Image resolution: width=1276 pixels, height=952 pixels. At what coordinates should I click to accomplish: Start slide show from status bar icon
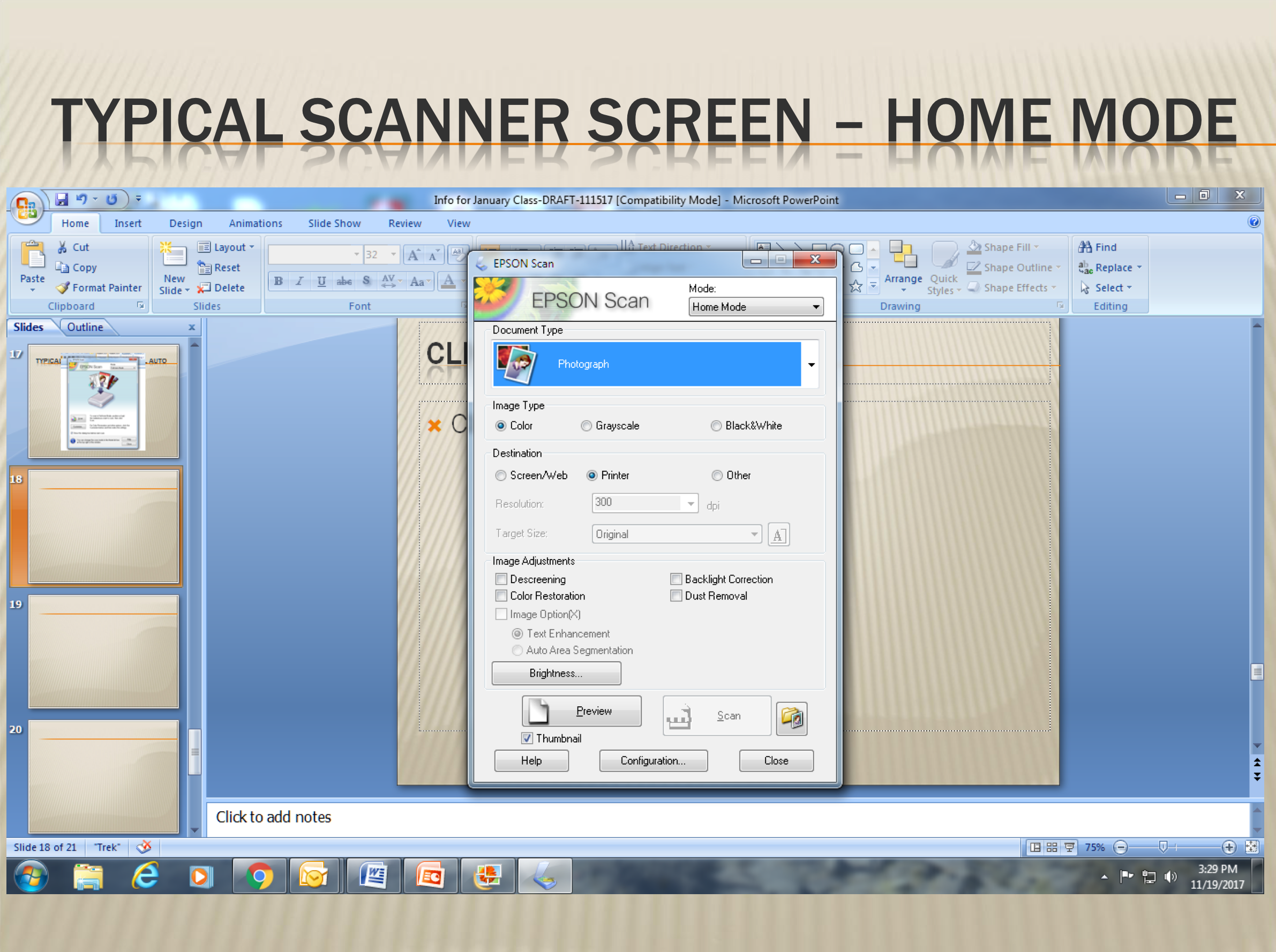[x=1070, y=847]
